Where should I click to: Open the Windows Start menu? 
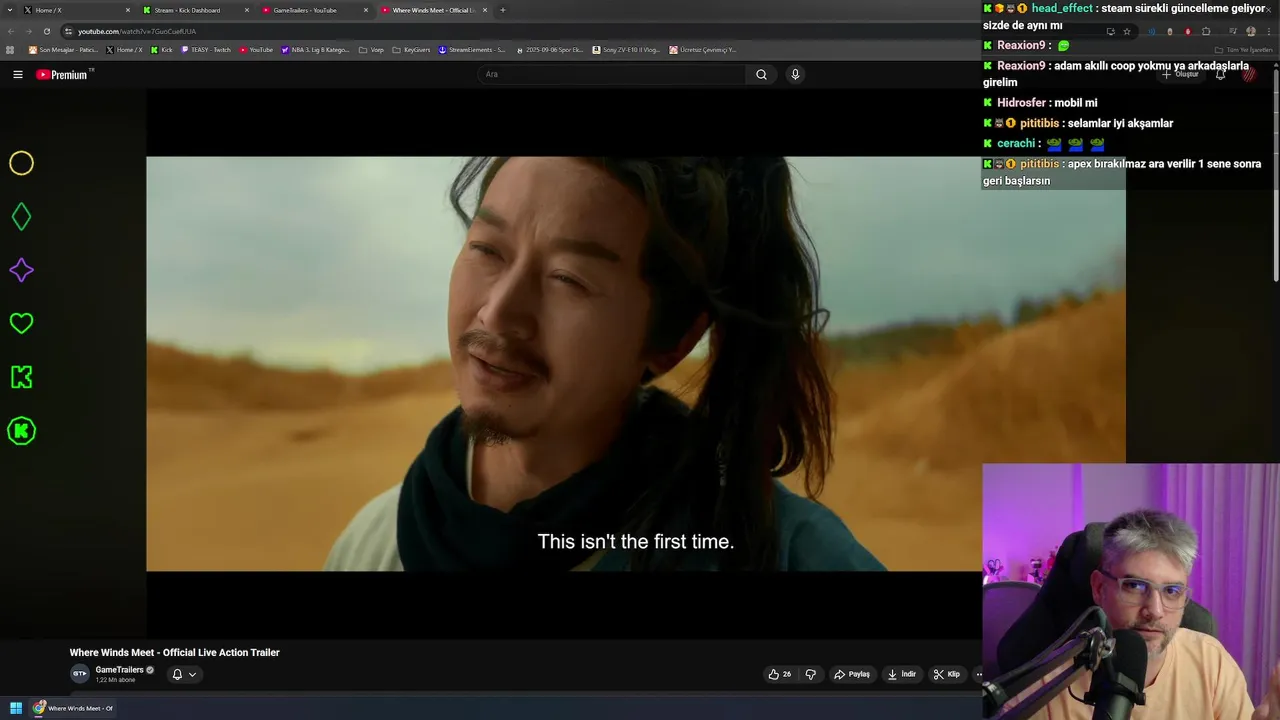(x=16, y=708)
